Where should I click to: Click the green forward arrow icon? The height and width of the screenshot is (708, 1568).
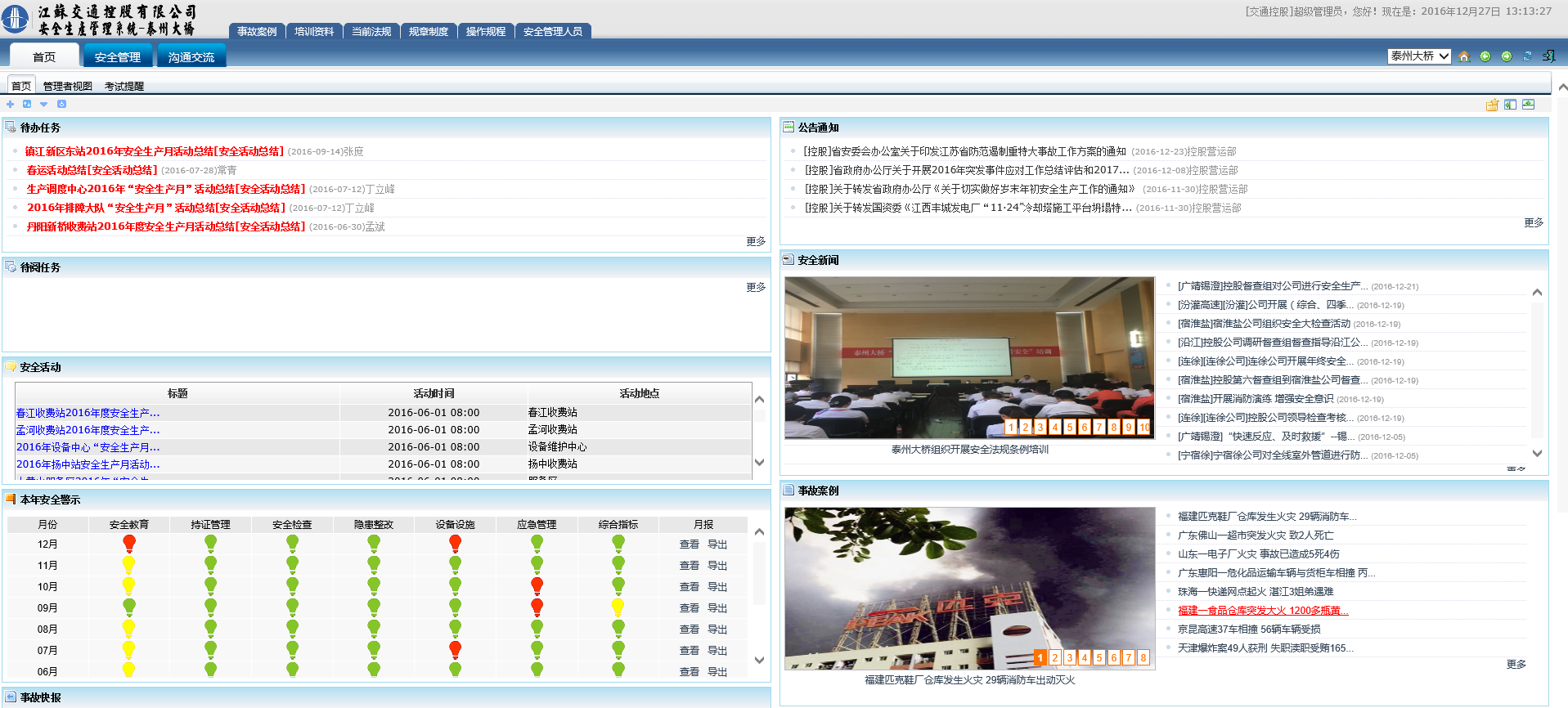(1507, 56)
